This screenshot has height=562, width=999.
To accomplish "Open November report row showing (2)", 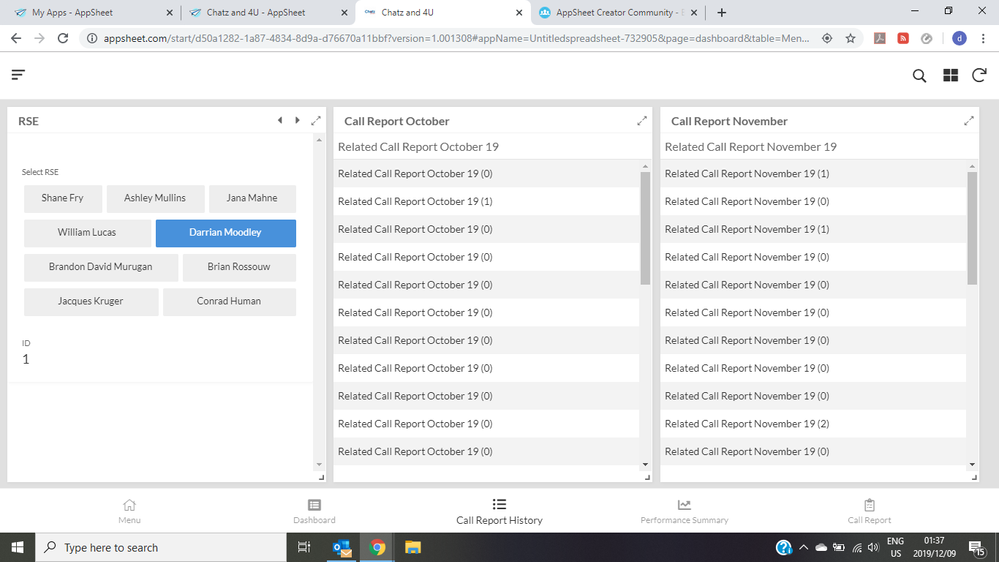I will pyautogui.click(x=813, y=424).
